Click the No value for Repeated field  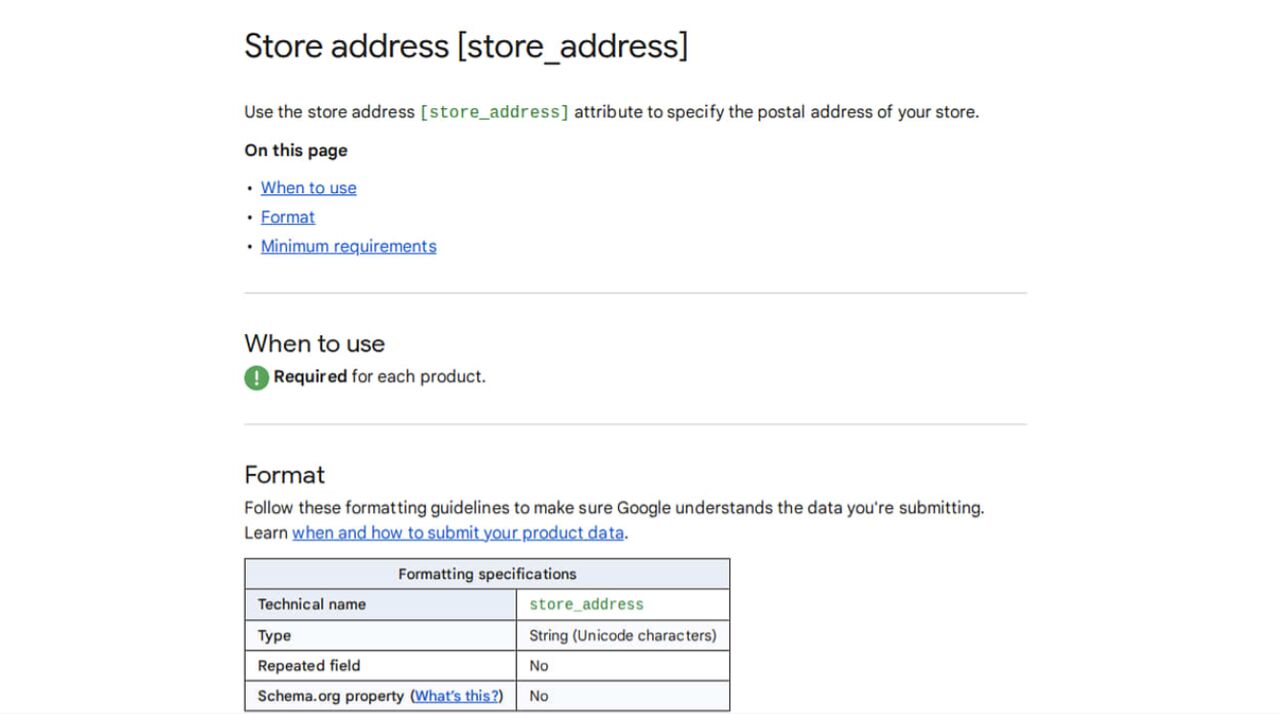(x=538, y=666)
